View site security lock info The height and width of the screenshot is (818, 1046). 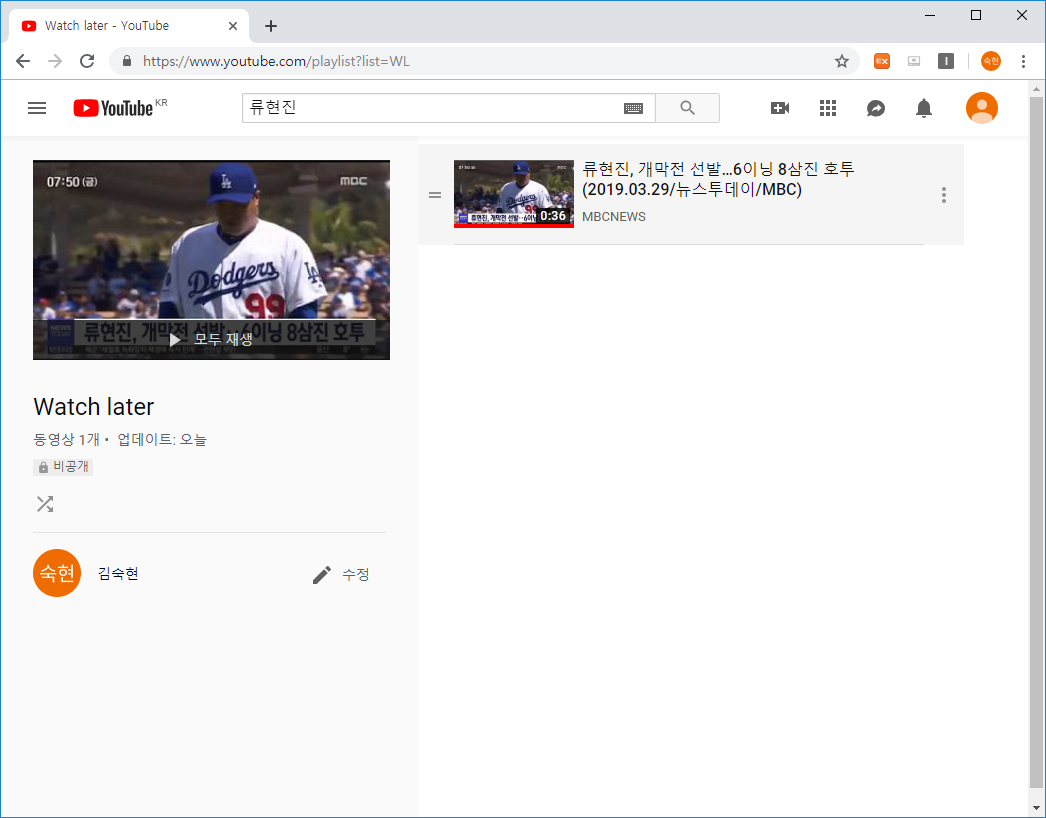point(127,61)
